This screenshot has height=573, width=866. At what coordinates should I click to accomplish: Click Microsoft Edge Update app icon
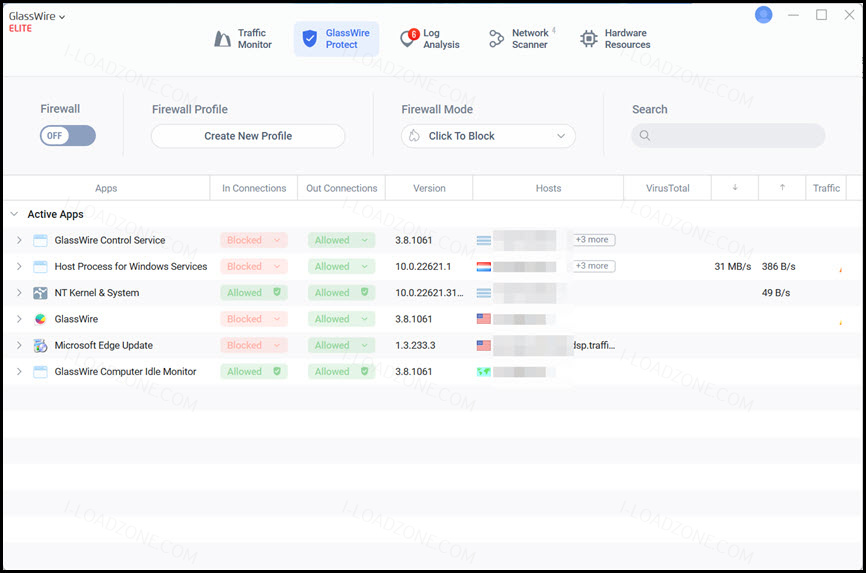(x=40, y=345)
